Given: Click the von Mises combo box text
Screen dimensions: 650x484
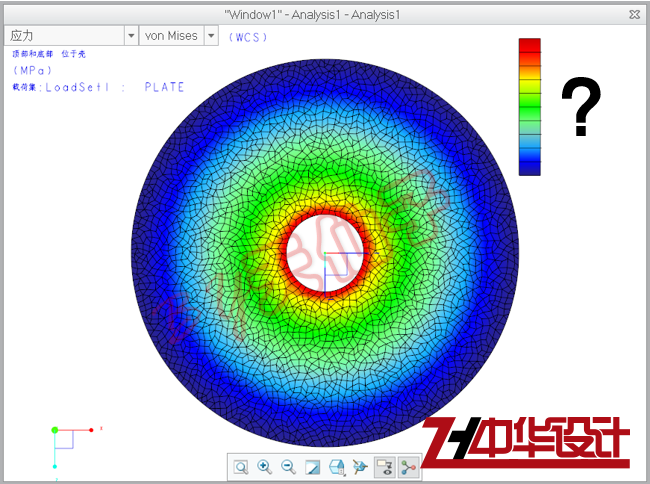Looking at the screenshot, I should click(170, 36).
